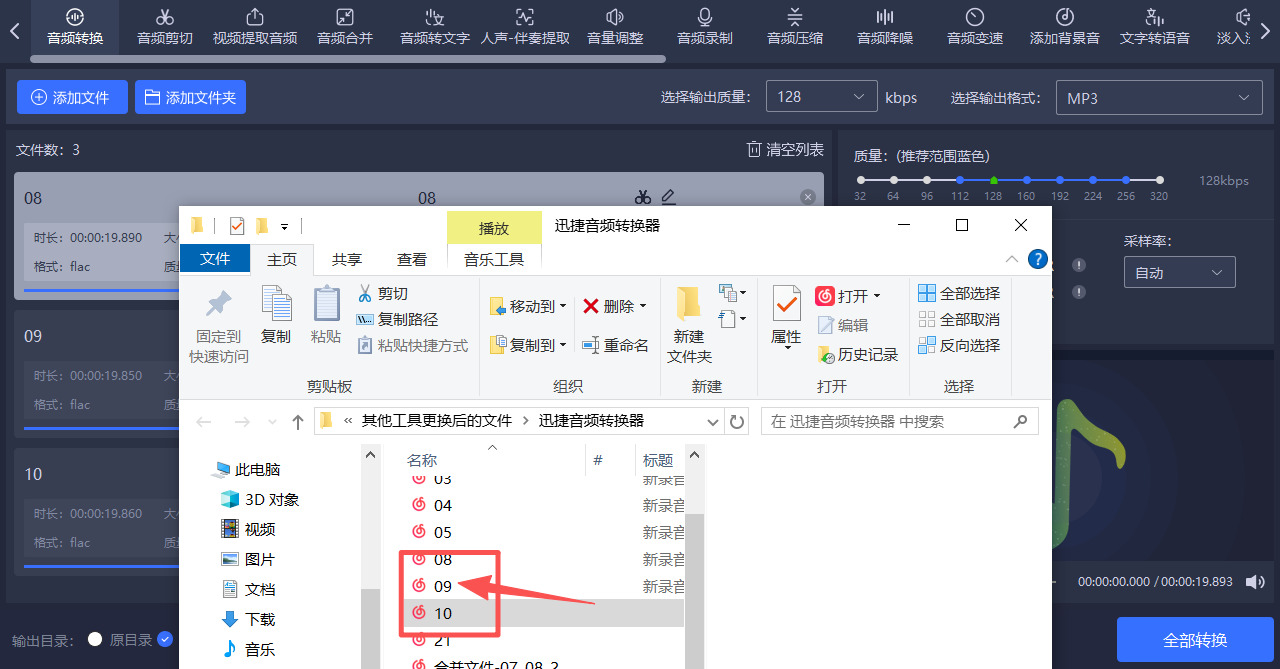
Task: Open the 音频压缩 tool
Action: coord(795,27)
